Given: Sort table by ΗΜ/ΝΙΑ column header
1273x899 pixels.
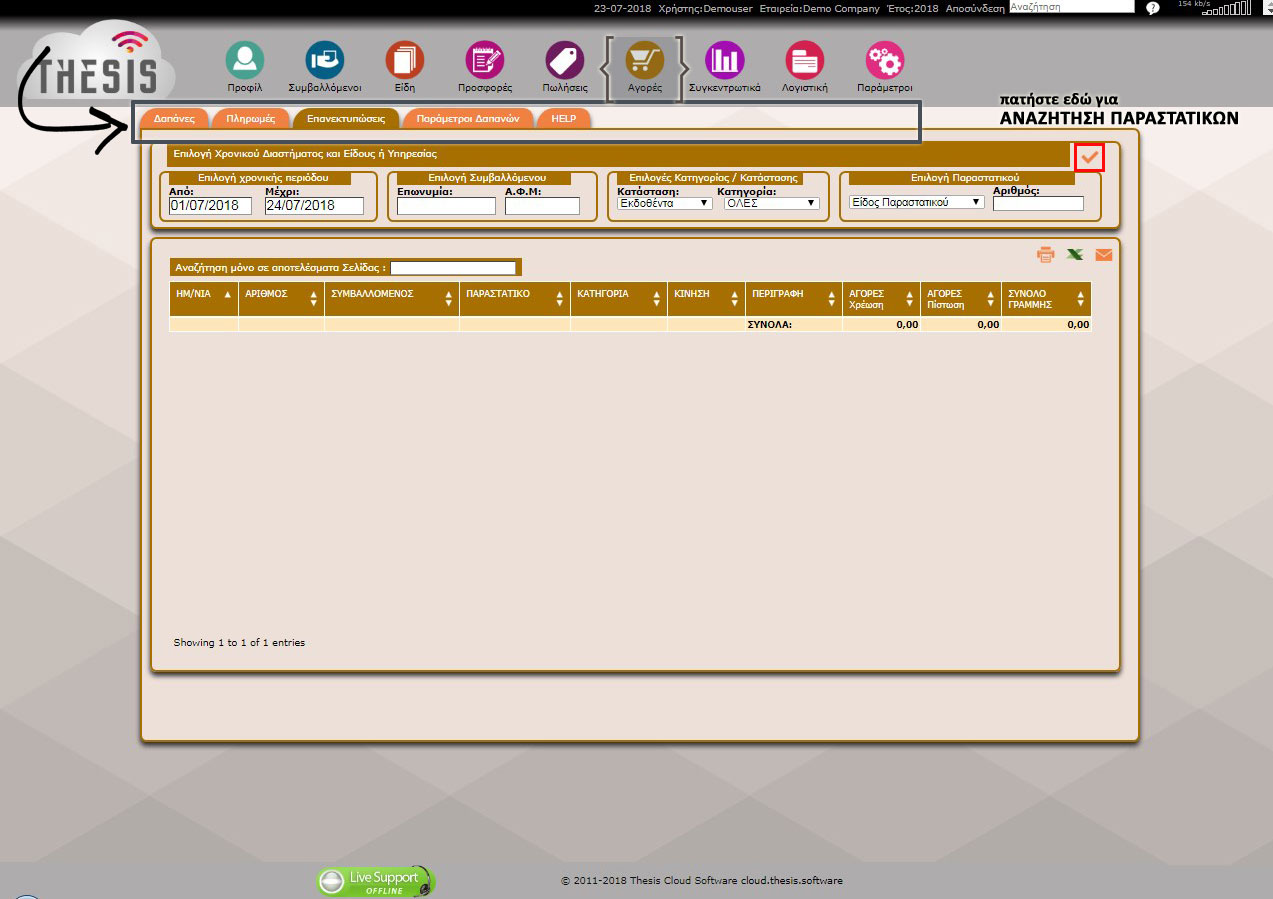Looking at the screenshot, I should click(203, 295).
